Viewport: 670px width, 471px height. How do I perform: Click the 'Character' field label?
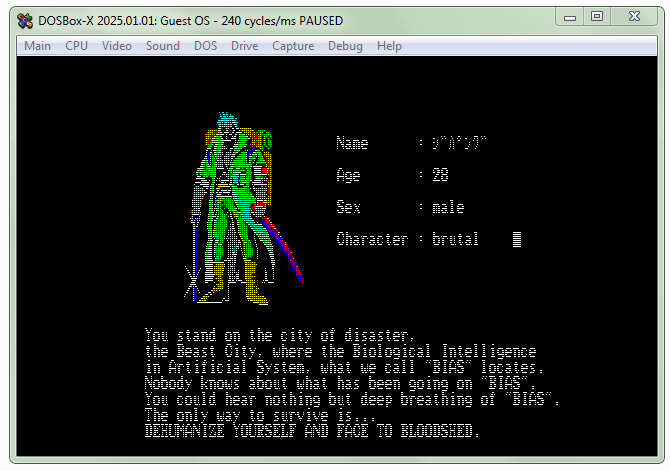click(372, 239)
